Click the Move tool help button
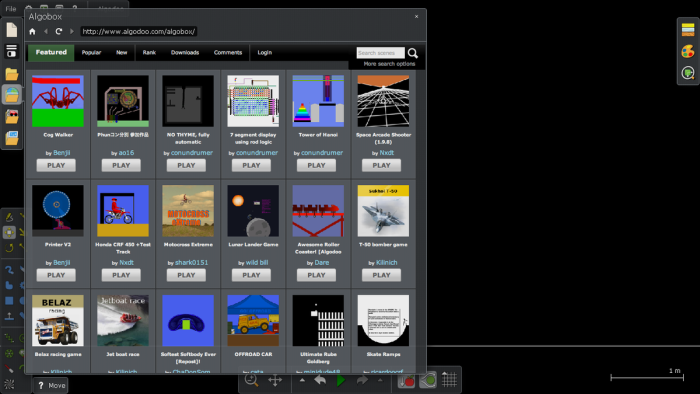This screenshot has width=700, height=394. click(x=51, y=385)
